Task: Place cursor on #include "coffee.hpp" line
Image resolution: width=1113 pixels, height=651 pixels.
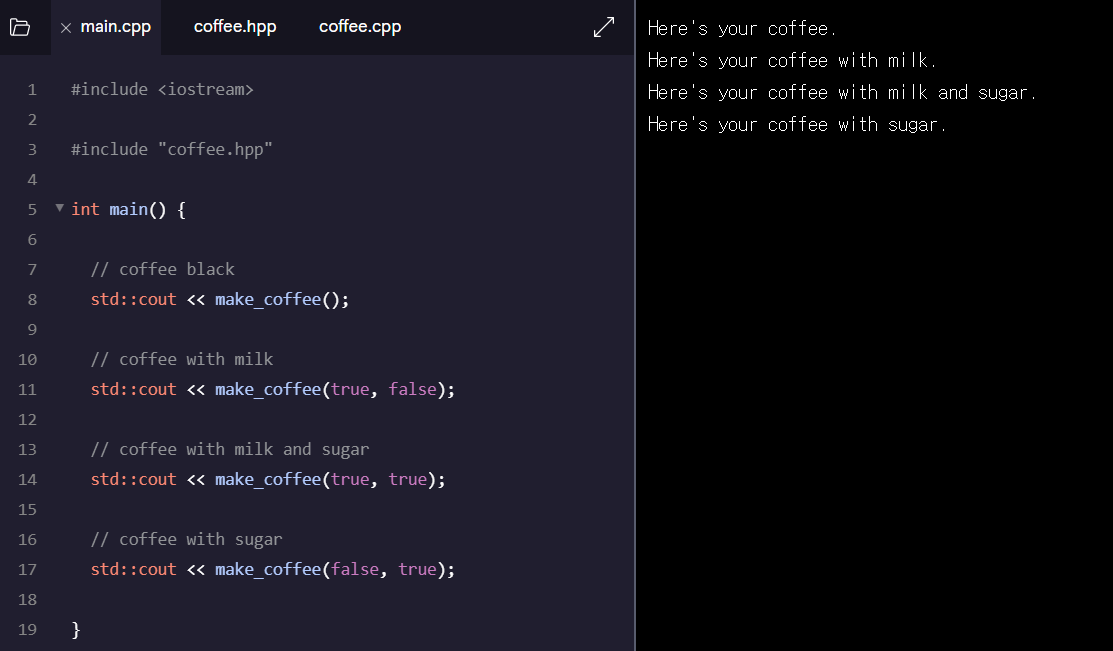Action: [172, 150]
